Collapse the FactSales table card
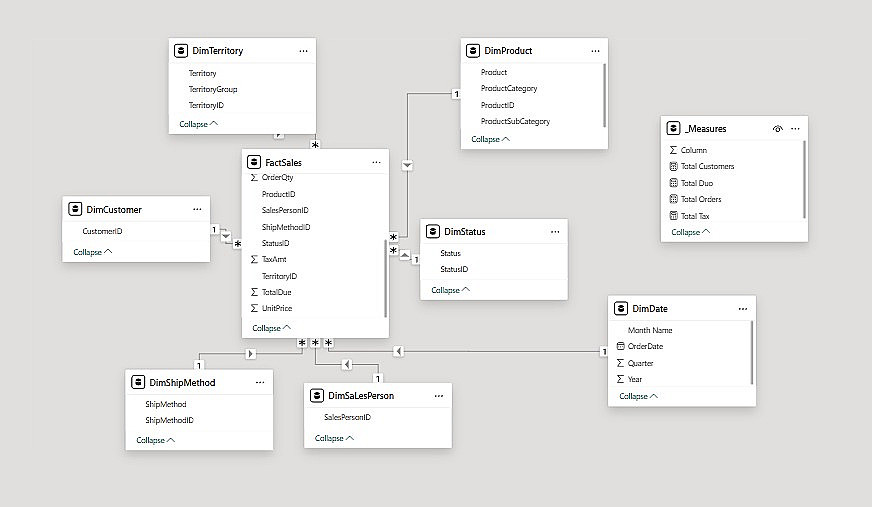The image size is (872, 507). tap(271, 328)
